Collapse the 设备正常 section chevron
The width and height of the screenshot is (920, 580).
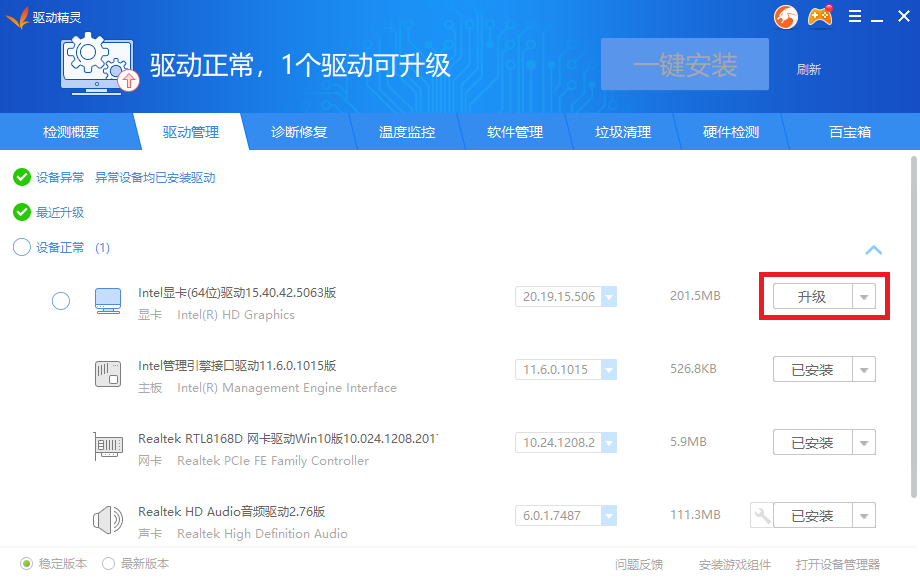tap(873, 250)
